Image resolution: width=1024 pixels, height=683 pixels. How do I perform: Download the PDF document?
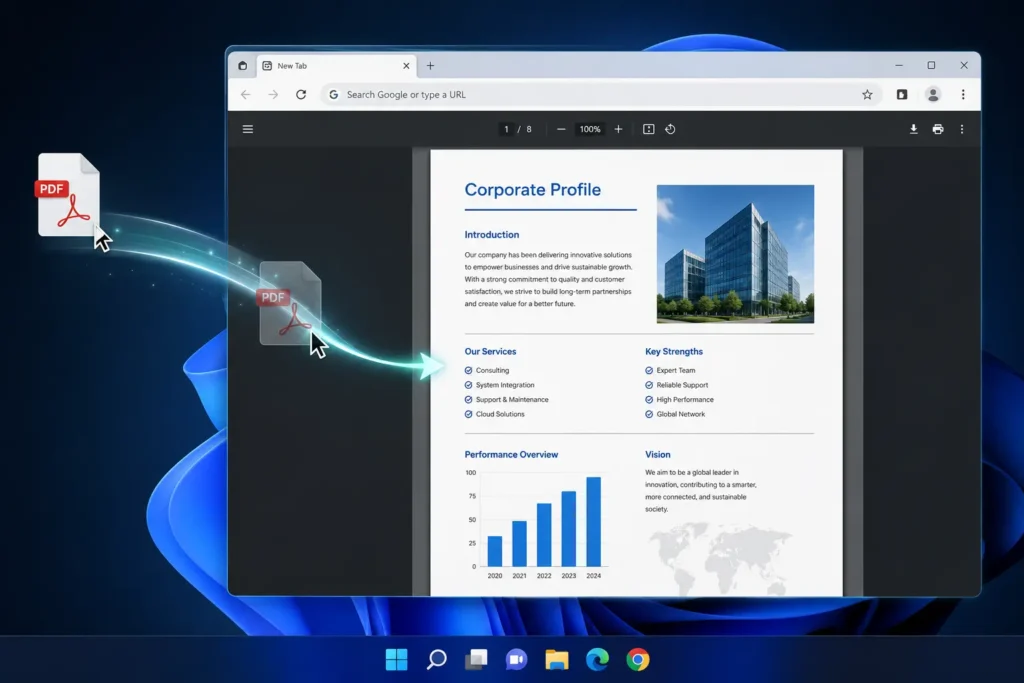point(914,129)
